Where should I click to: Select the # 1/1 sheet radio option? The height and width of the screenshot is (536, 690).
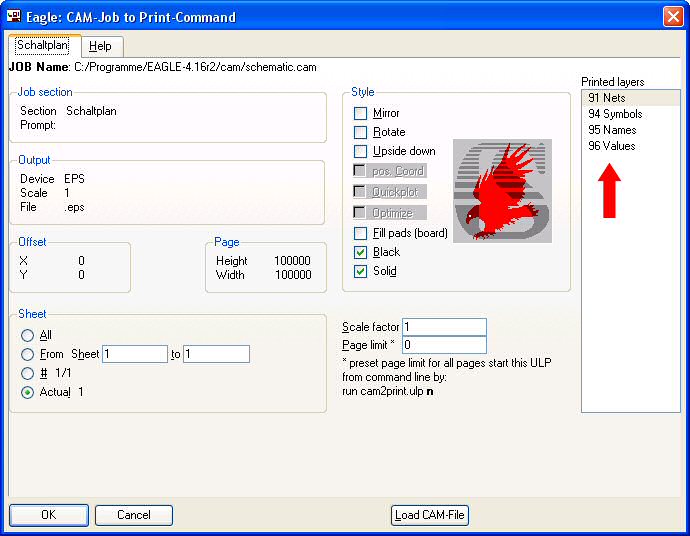(x=27, y=373)
